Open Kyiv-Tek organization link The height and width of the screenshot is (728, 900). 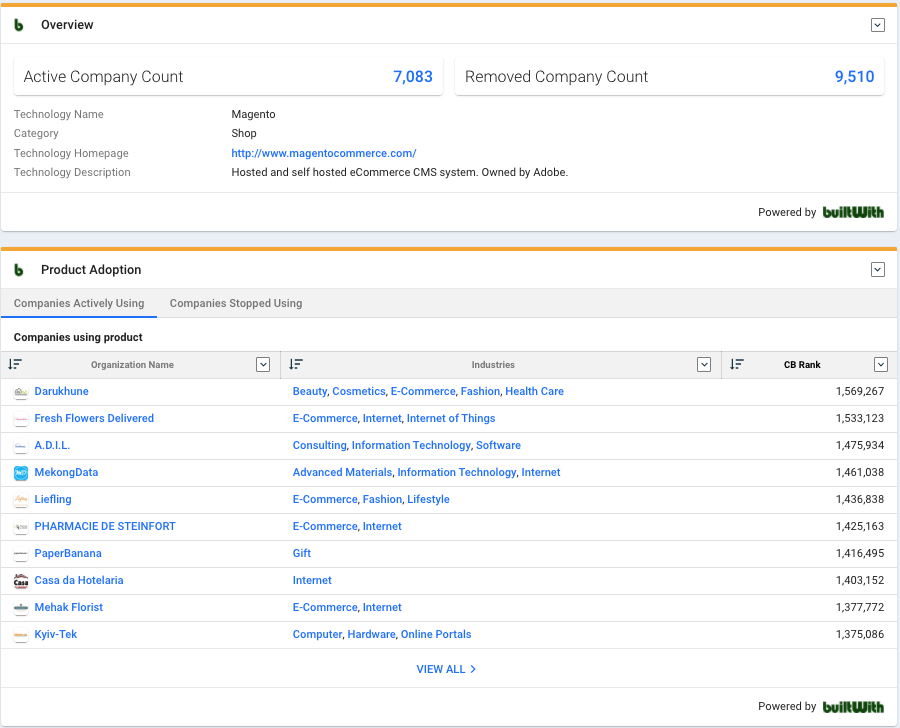[56, 634]
